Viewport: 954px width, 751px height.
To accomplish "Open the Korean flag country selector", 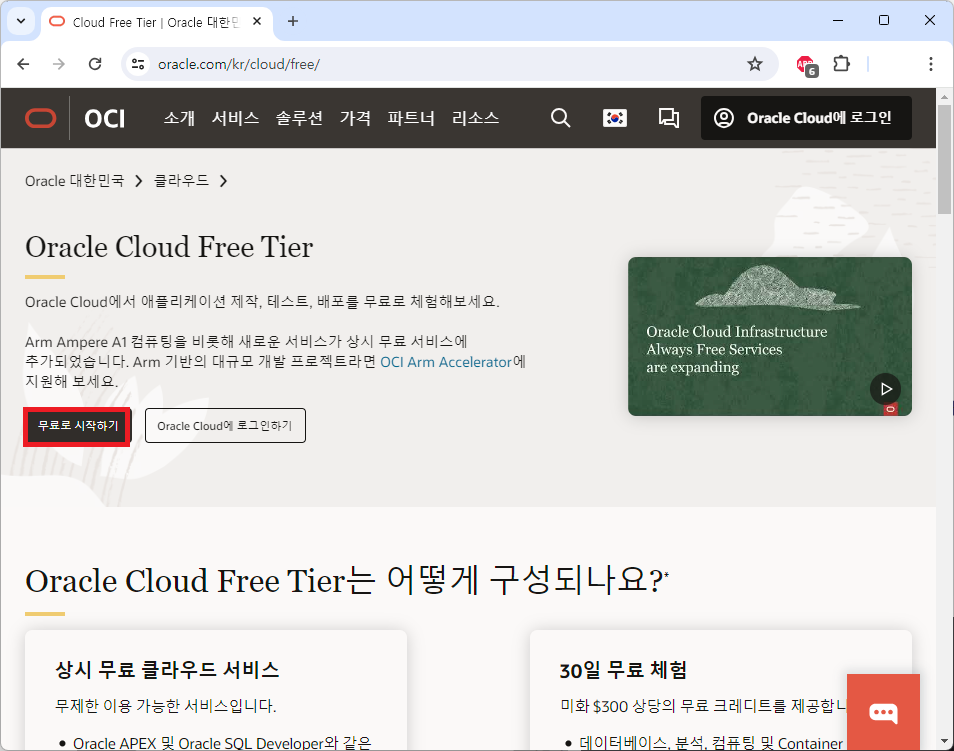I will click(615, 118).
